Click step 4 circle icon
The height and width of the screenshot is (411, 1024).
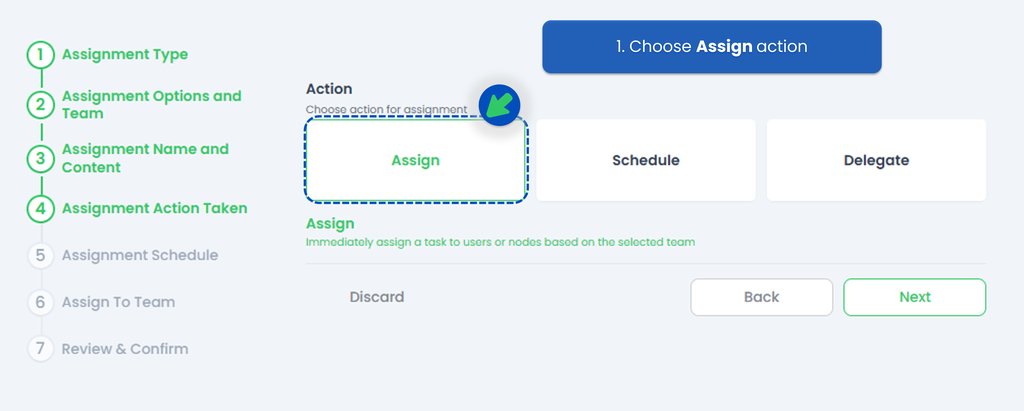40,209
